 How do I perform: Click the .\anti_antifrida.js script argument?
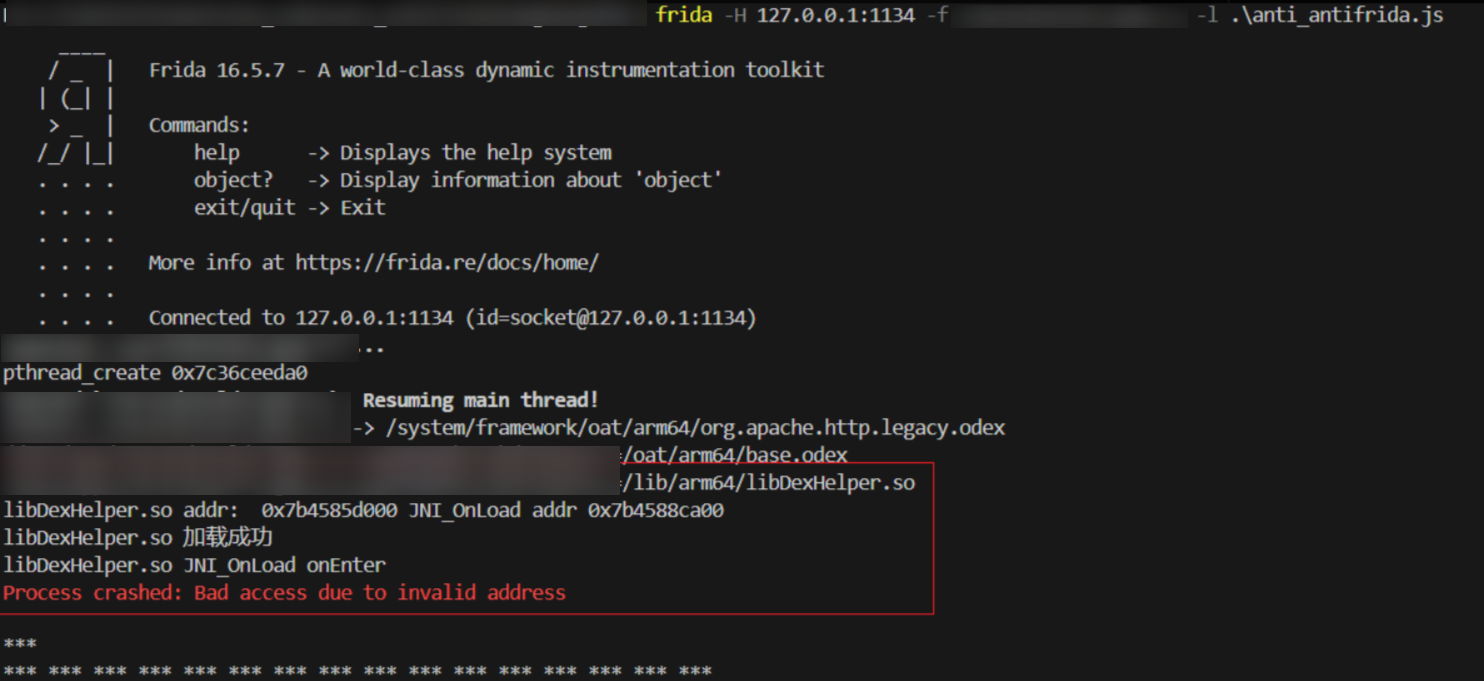[1337, 16]
